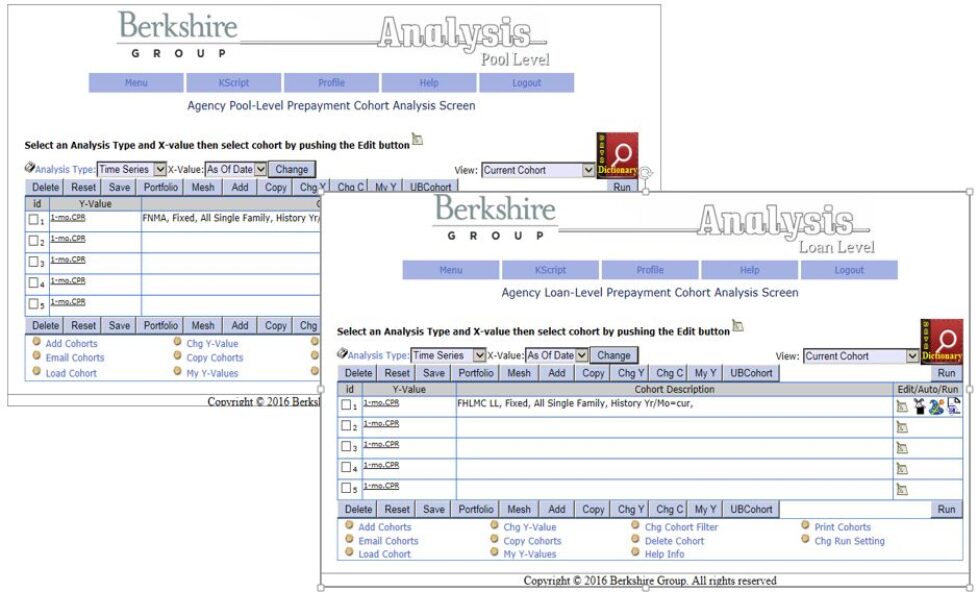Click the wizard icon in cohort row 1
978x592 pixels.
tap(936, 407)
